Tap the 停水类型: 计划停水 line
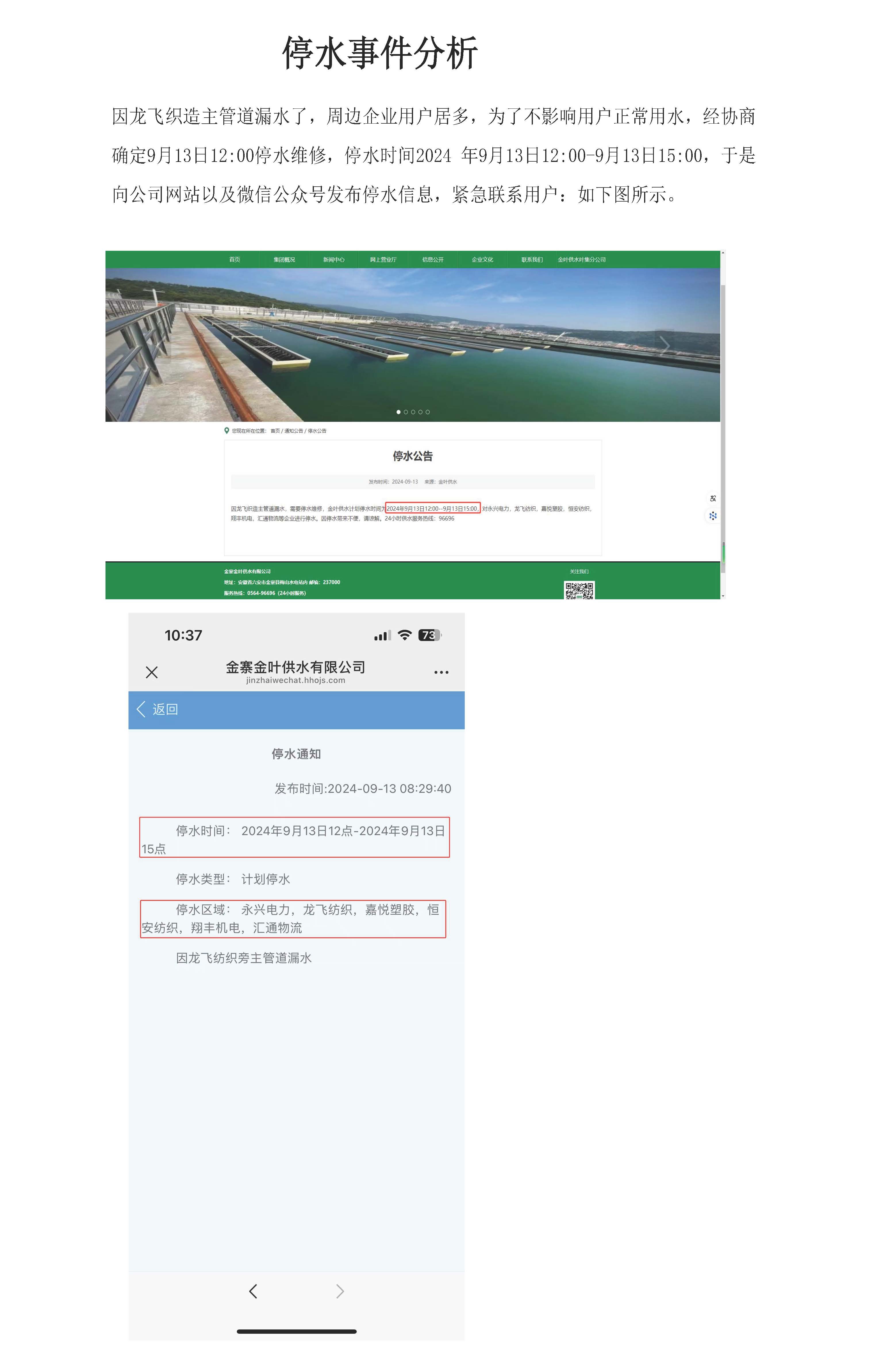Screen dimensions: 889x1372 click(x=233, y=879)
